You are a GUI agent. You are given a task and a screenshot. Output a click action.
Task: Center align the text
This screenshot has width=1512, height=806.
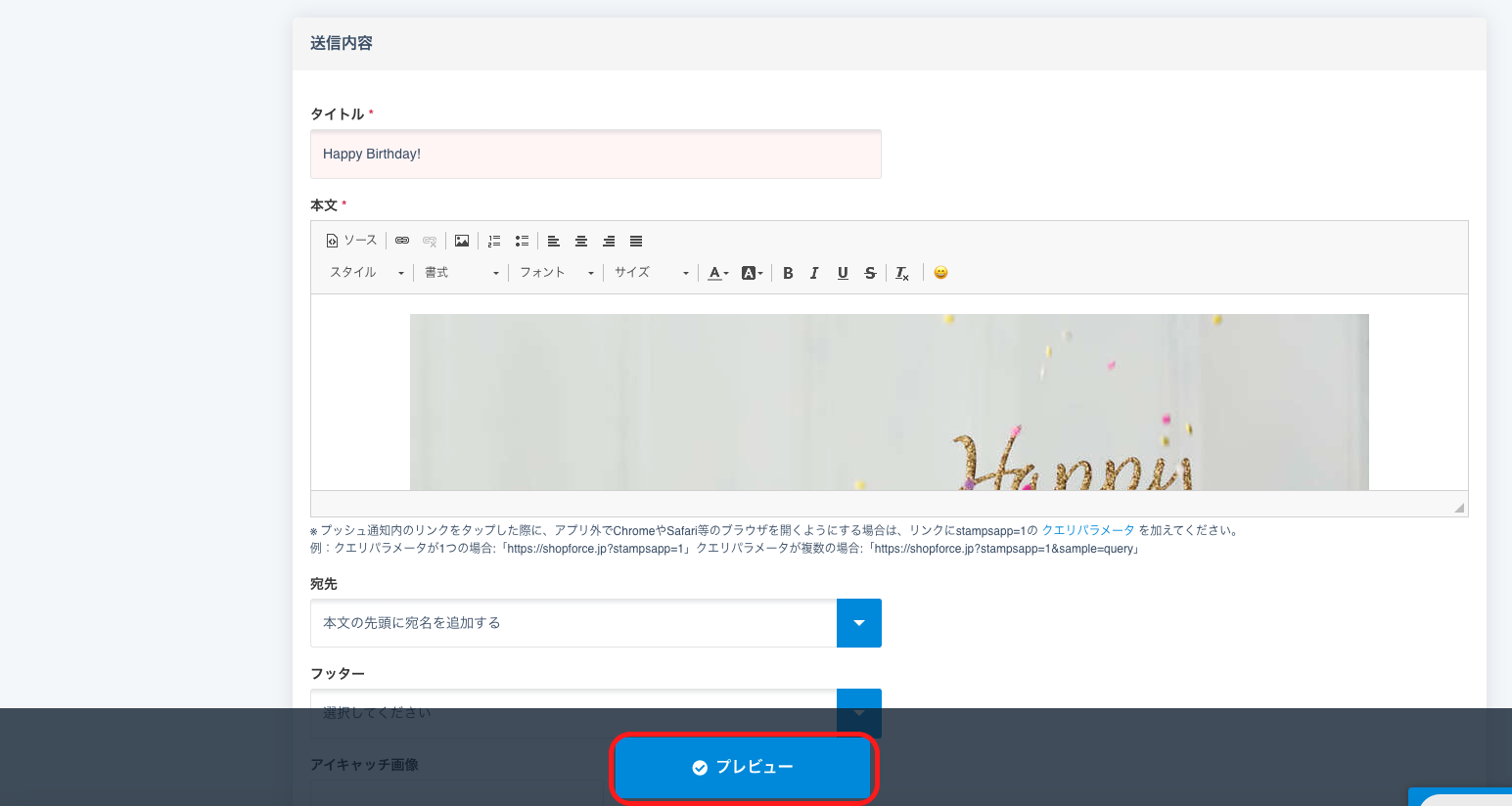click(581, 241)
